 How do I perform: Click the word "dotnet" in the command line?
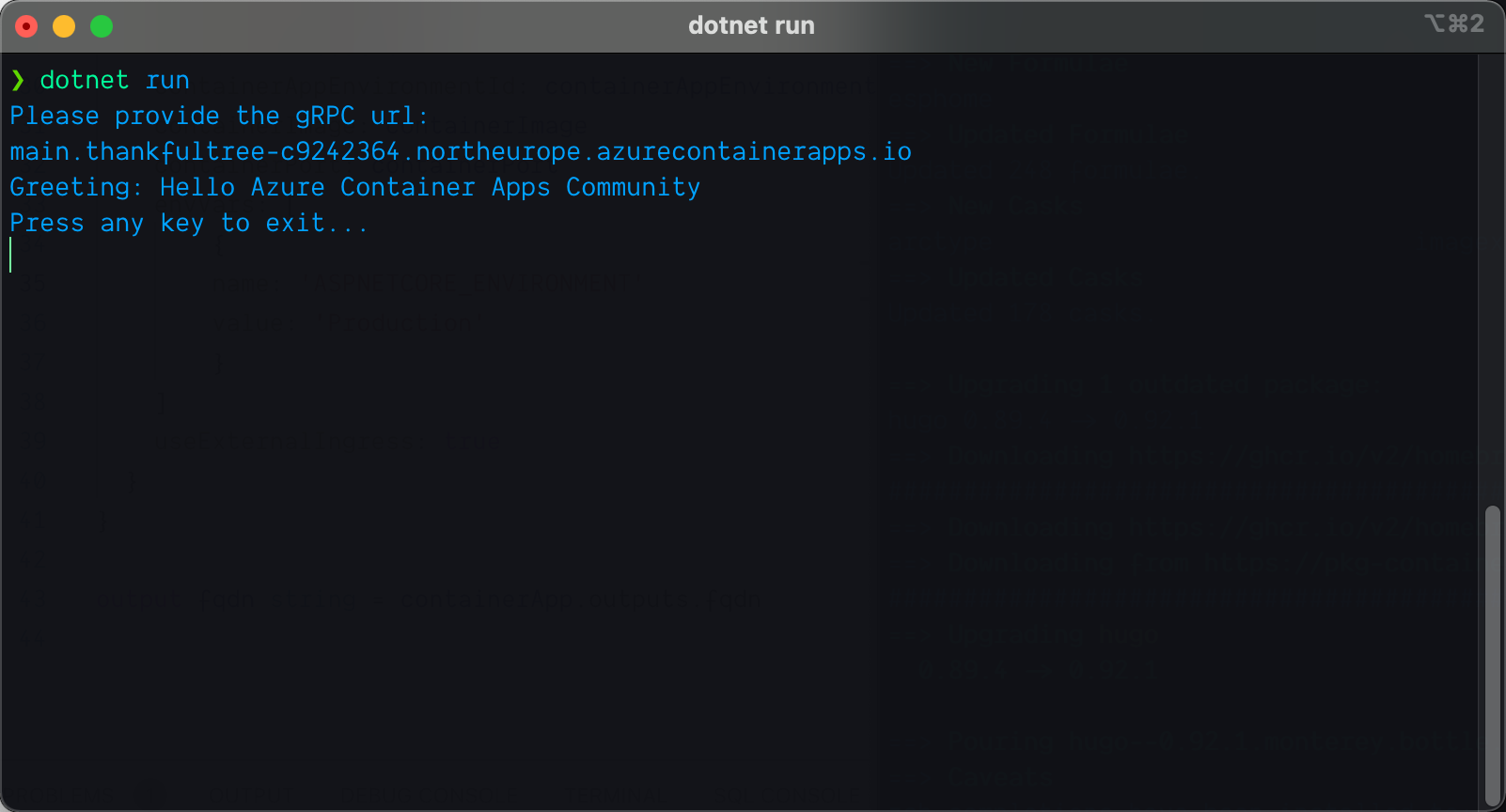[x=84, y=80]
